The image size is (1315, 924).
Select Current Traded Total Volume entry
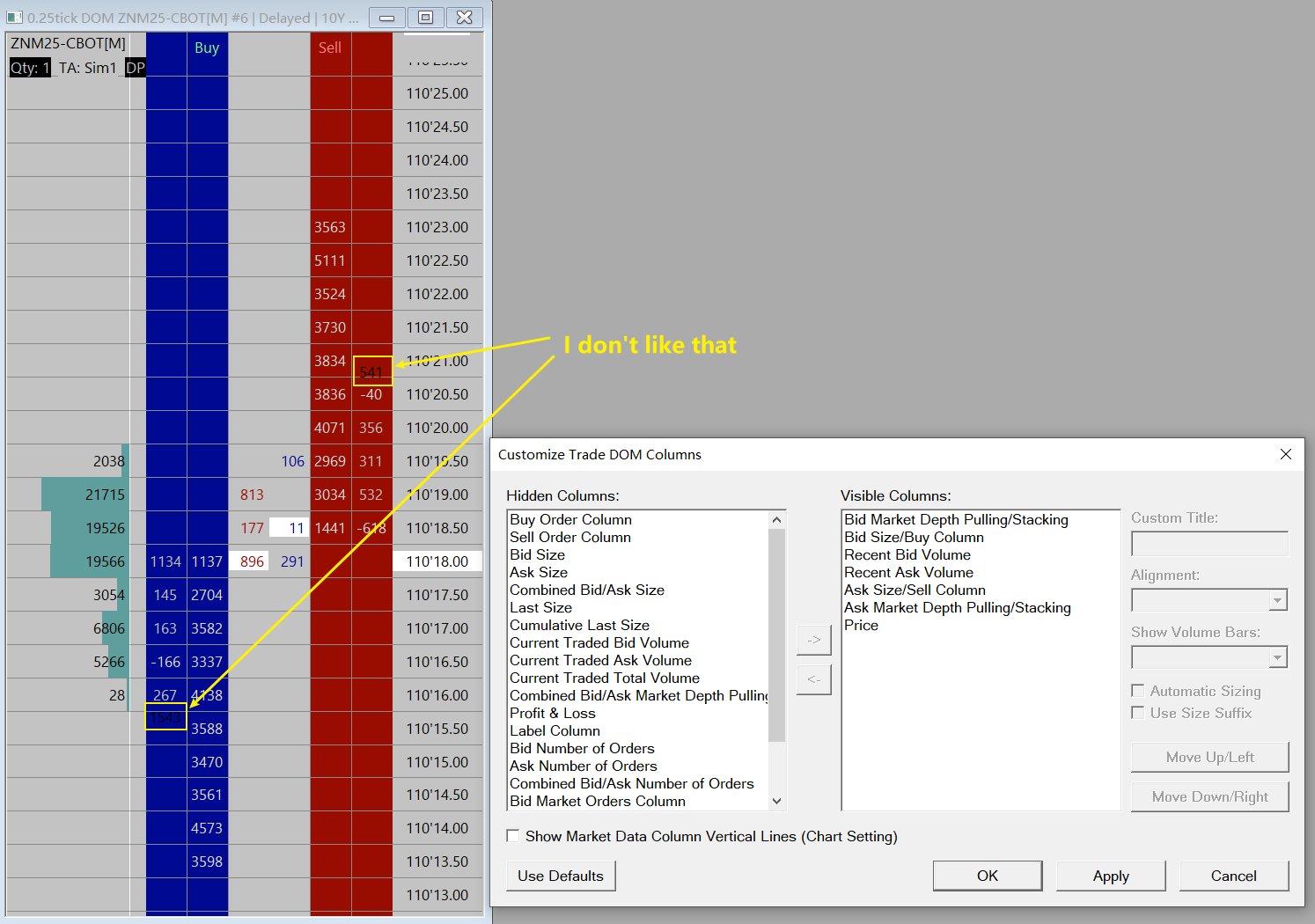point(605,678)
